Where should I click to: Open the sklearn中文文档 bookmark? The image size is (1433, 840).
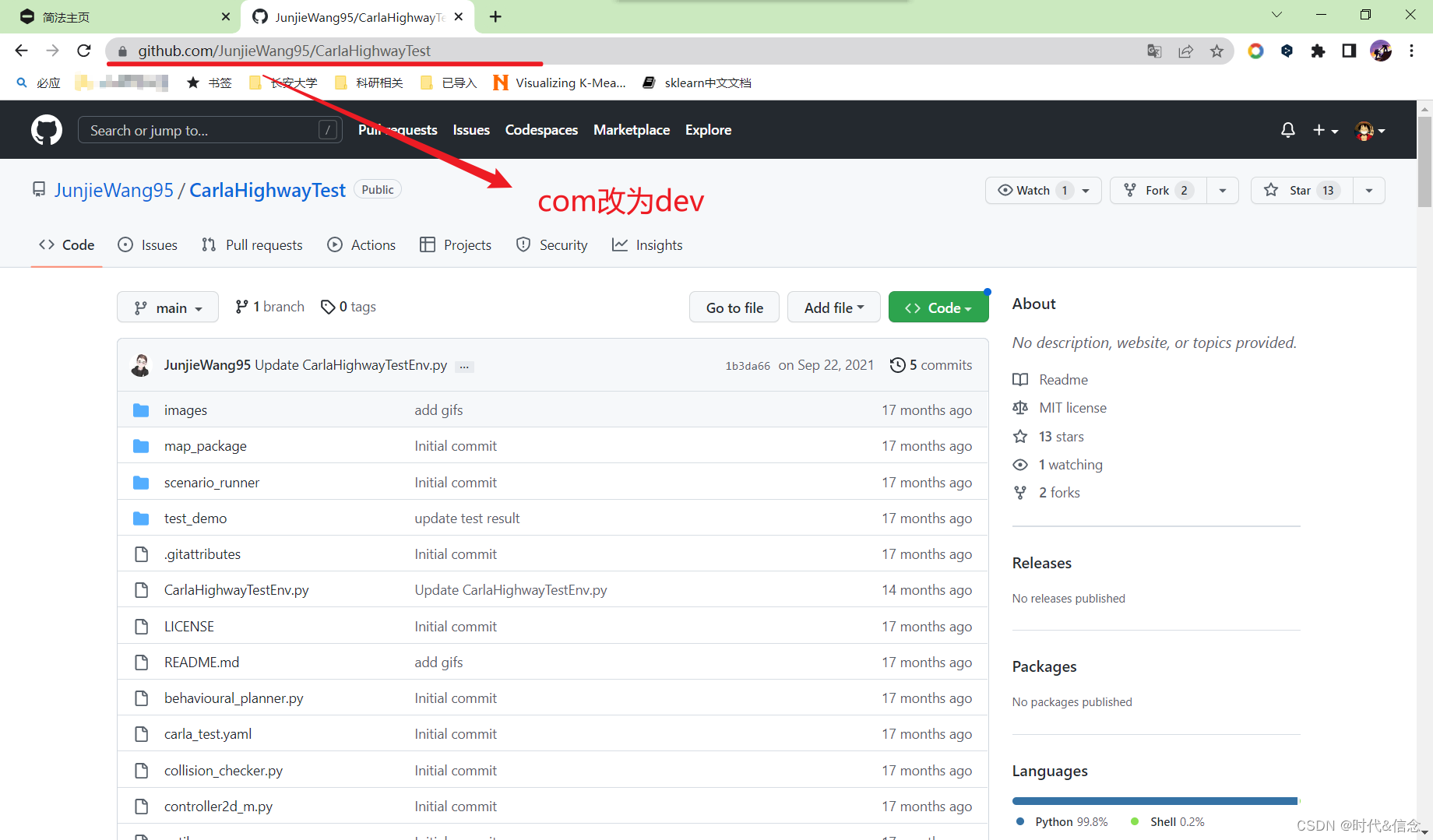697,83
